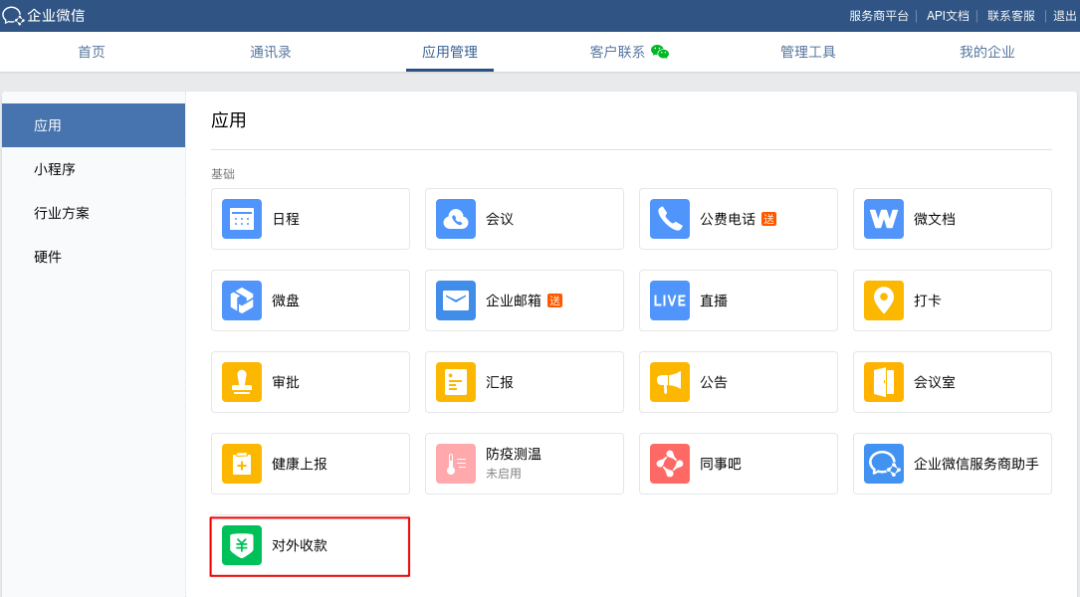Click 退出 to log out

point(1065,16)
